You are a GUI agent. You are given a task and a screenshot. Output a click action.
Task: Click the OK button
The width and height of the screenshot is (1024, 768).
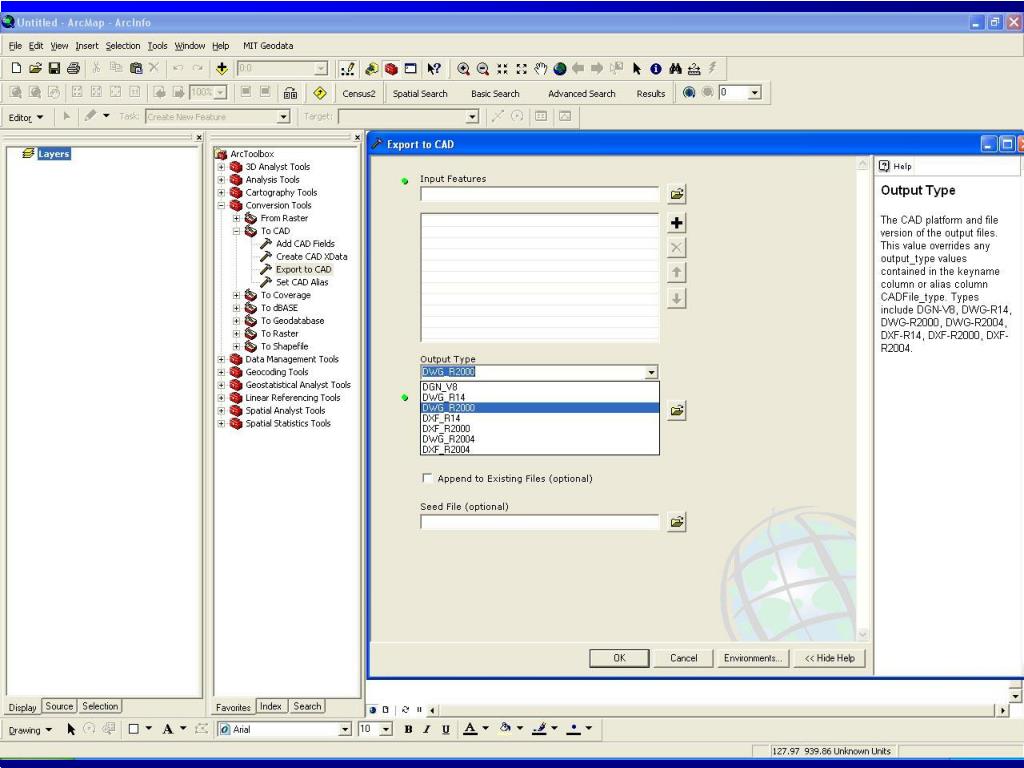click(x=619, y=658)
